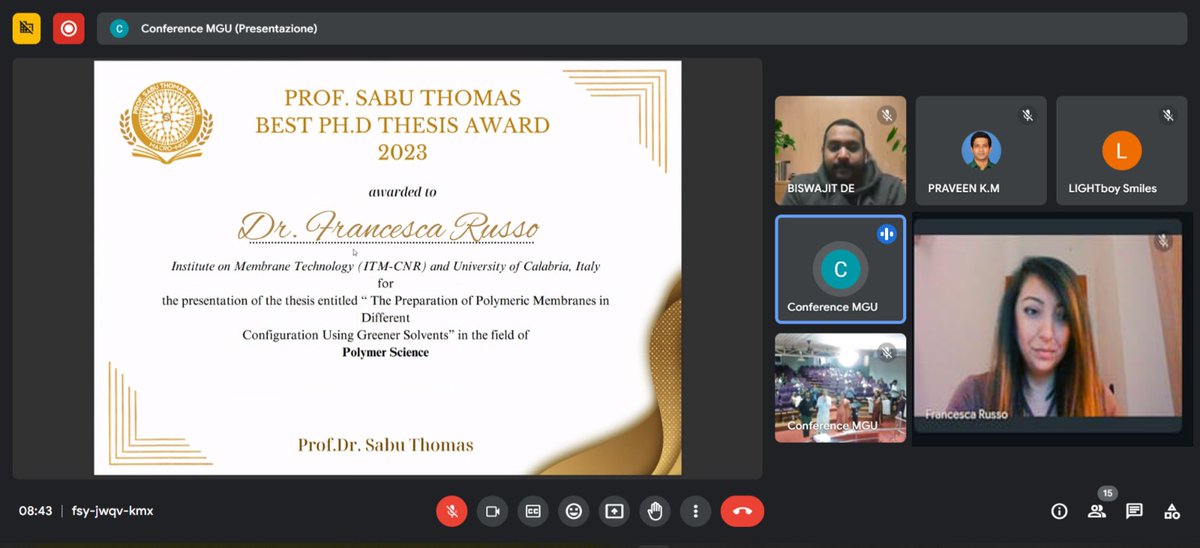The image size is (1200, 548).
Task: Select the Conference MGU auditorium video tile
Action: click(841, 388)
